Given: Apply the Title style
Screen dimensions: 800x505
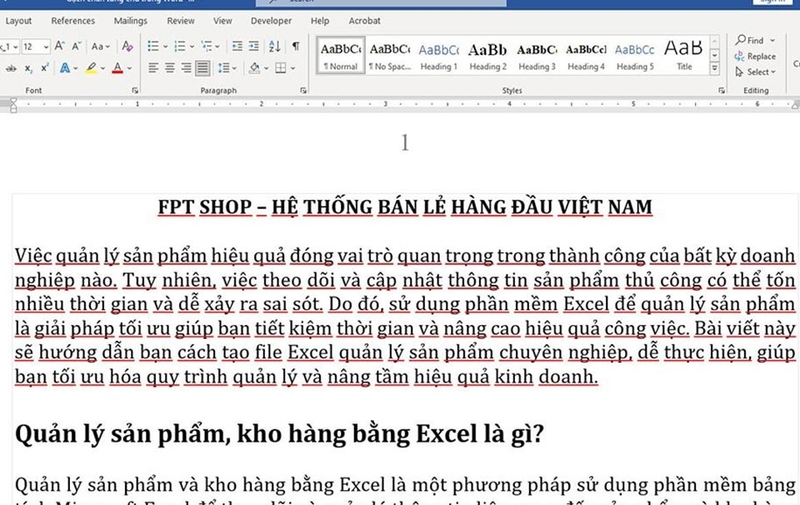Looking at the screenshot, I should pyautogui.click(x=684, y=56).
